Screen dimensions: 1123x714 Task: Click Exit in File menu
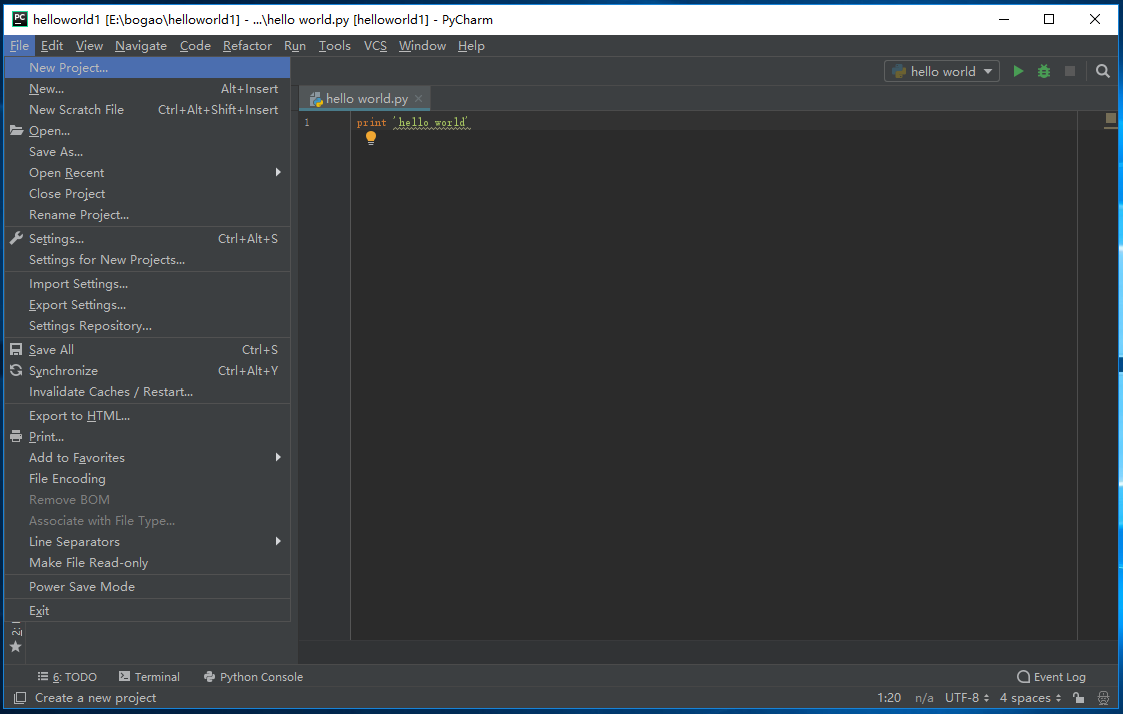pyautogui.click(x=148, y=611)
